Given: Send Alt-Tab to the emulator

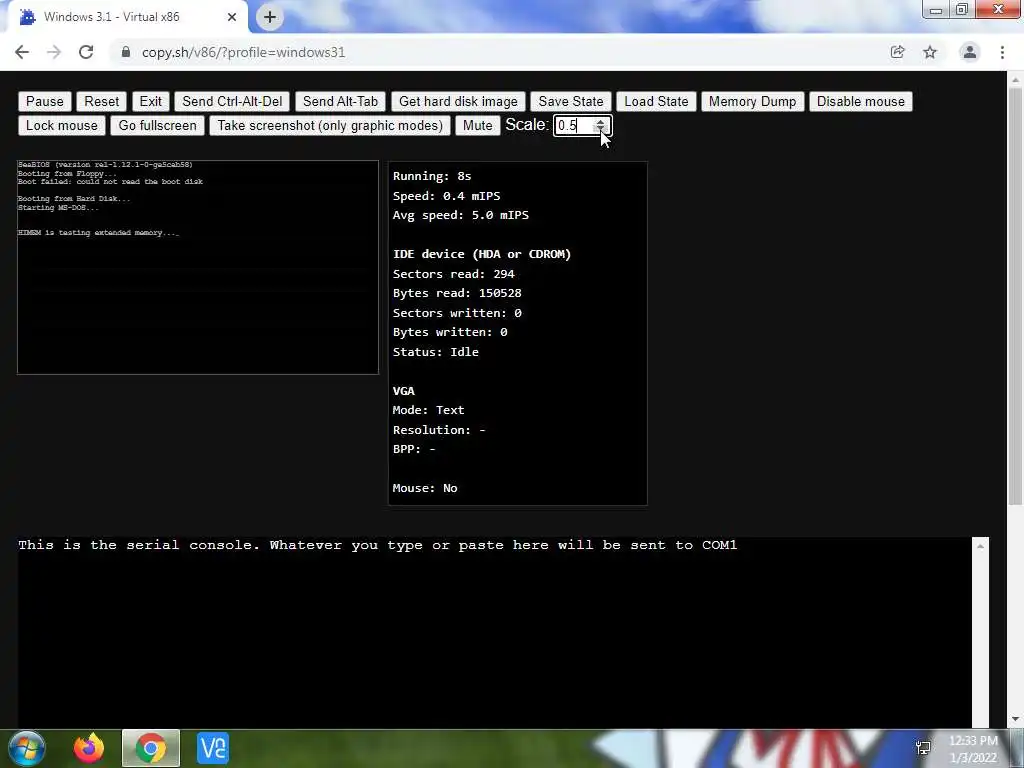Looking at the screenshot, I should click(x=340, y=101).
